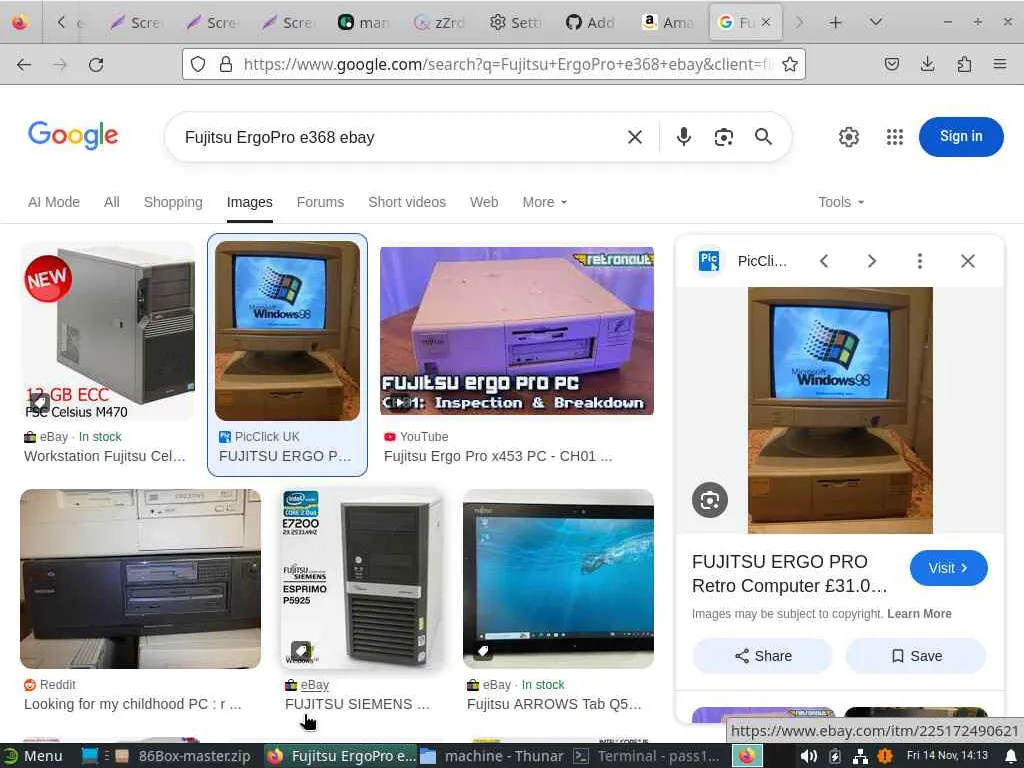Search inside image with the preview Lens button
Screen dimensions: 1024x768
[710, 500]
